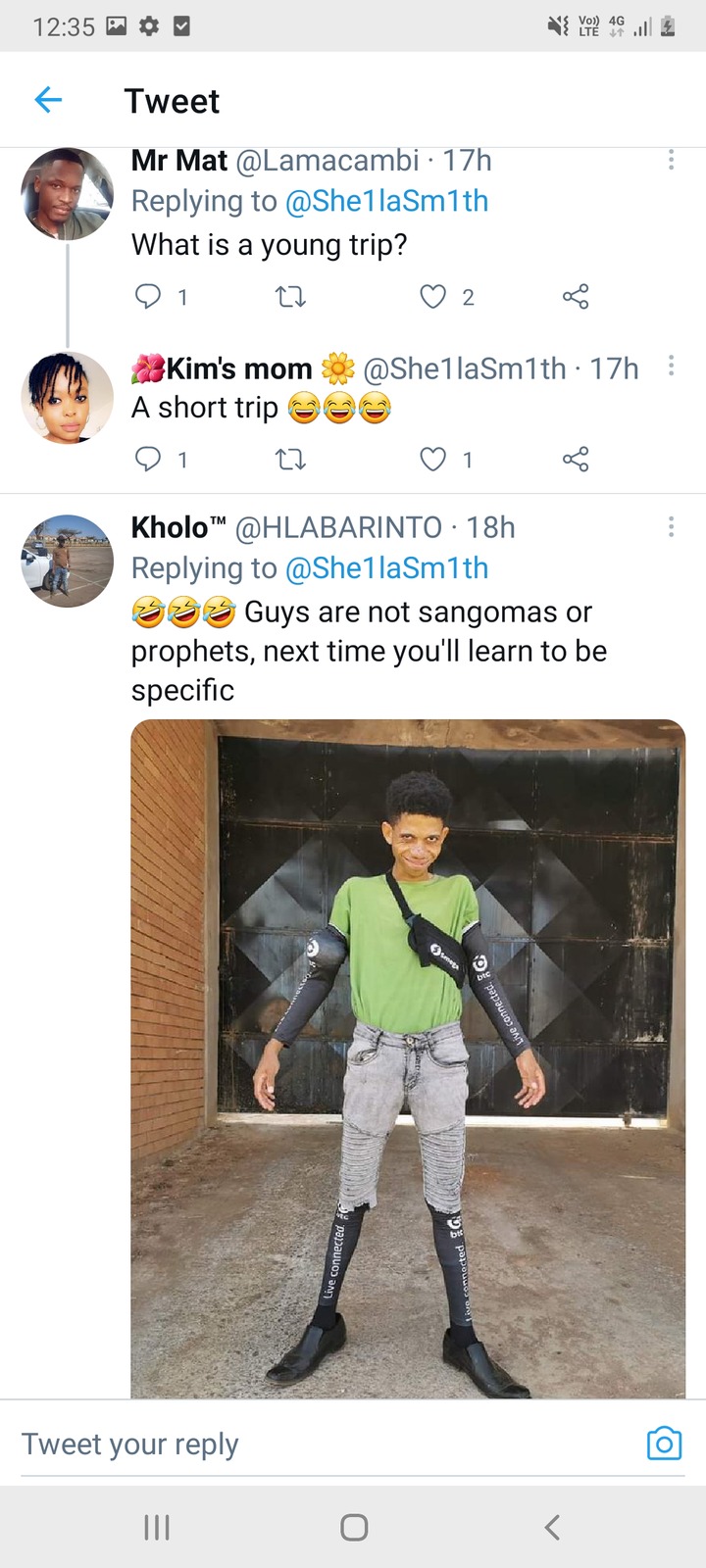This screenshot has height=1568, width=706.
Task: Reply to Kim's mom's tweet
Action: [x=147, y=459]
